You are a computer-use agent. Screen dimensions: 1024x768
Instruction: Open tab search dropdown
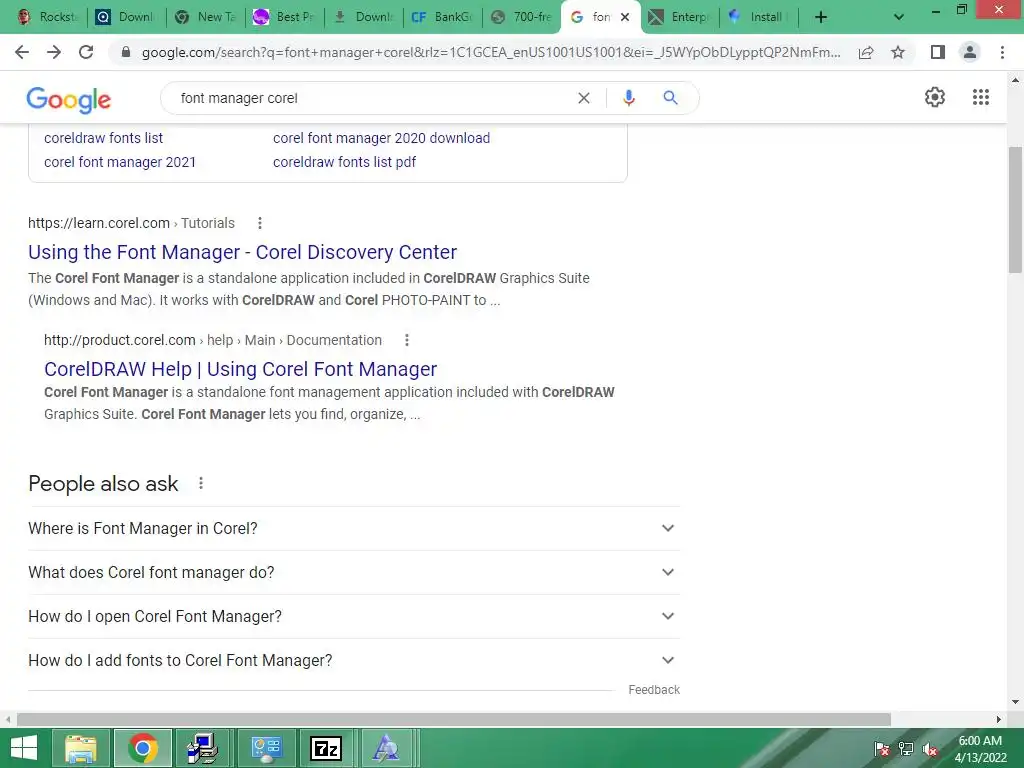click(x=899, y=17)
